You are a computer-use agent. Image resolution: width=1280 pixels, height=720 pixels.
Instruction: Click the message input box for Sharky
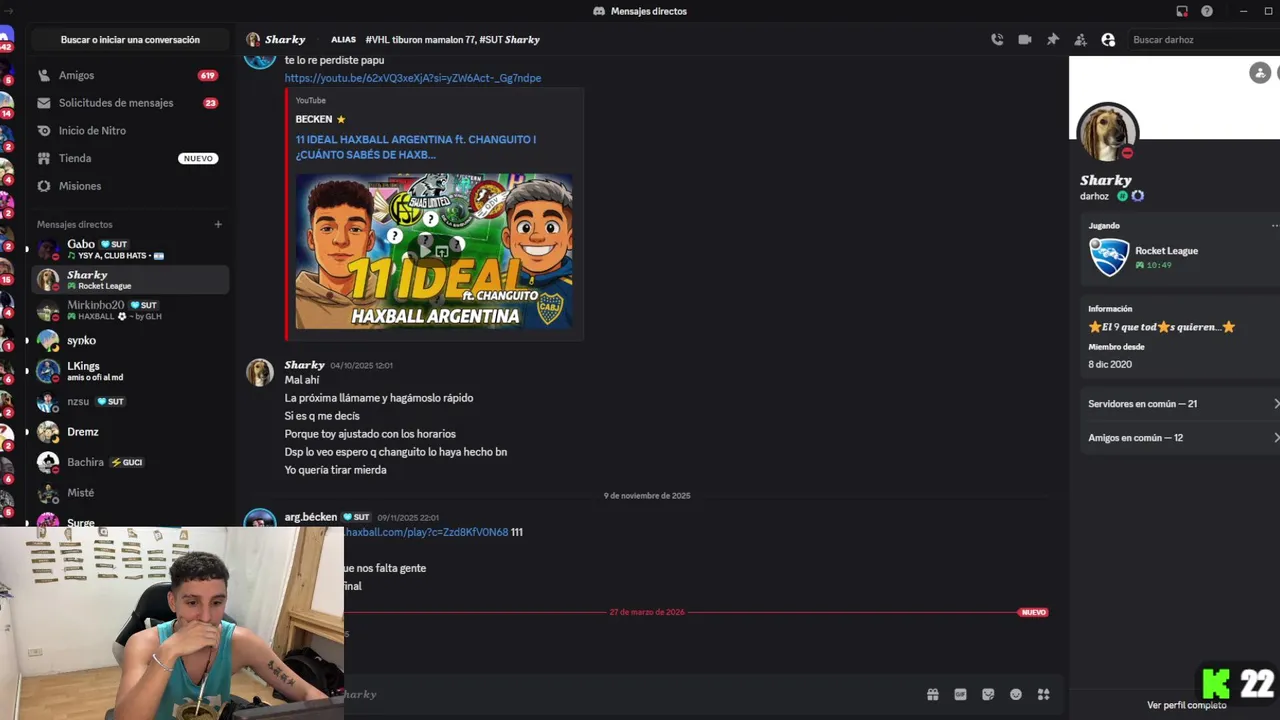[x=630, y=694]
